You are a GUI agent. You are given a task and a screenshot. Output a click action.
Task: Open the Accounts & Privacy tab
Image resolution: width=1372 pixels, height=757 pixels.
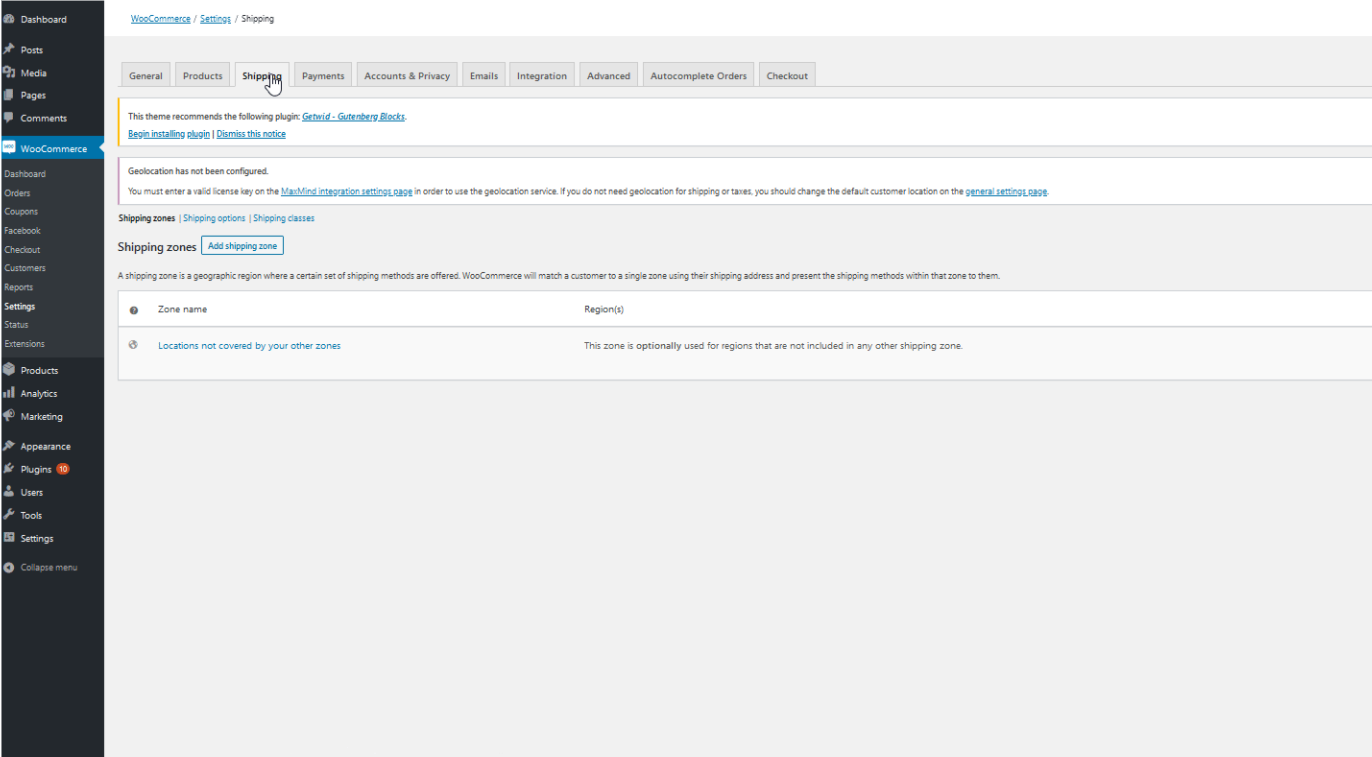click(x=407, y=76)
